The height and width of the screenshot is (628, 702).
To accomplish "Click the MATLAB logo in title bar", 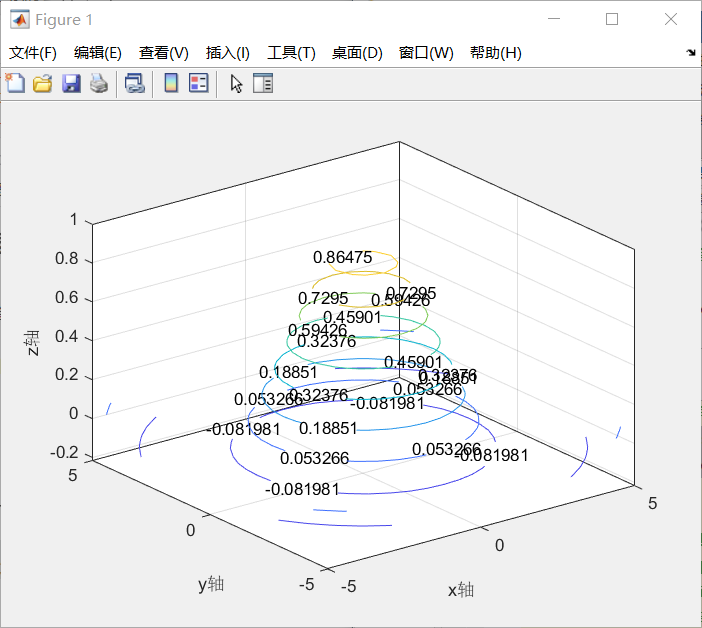I will (x=20, y=19).
